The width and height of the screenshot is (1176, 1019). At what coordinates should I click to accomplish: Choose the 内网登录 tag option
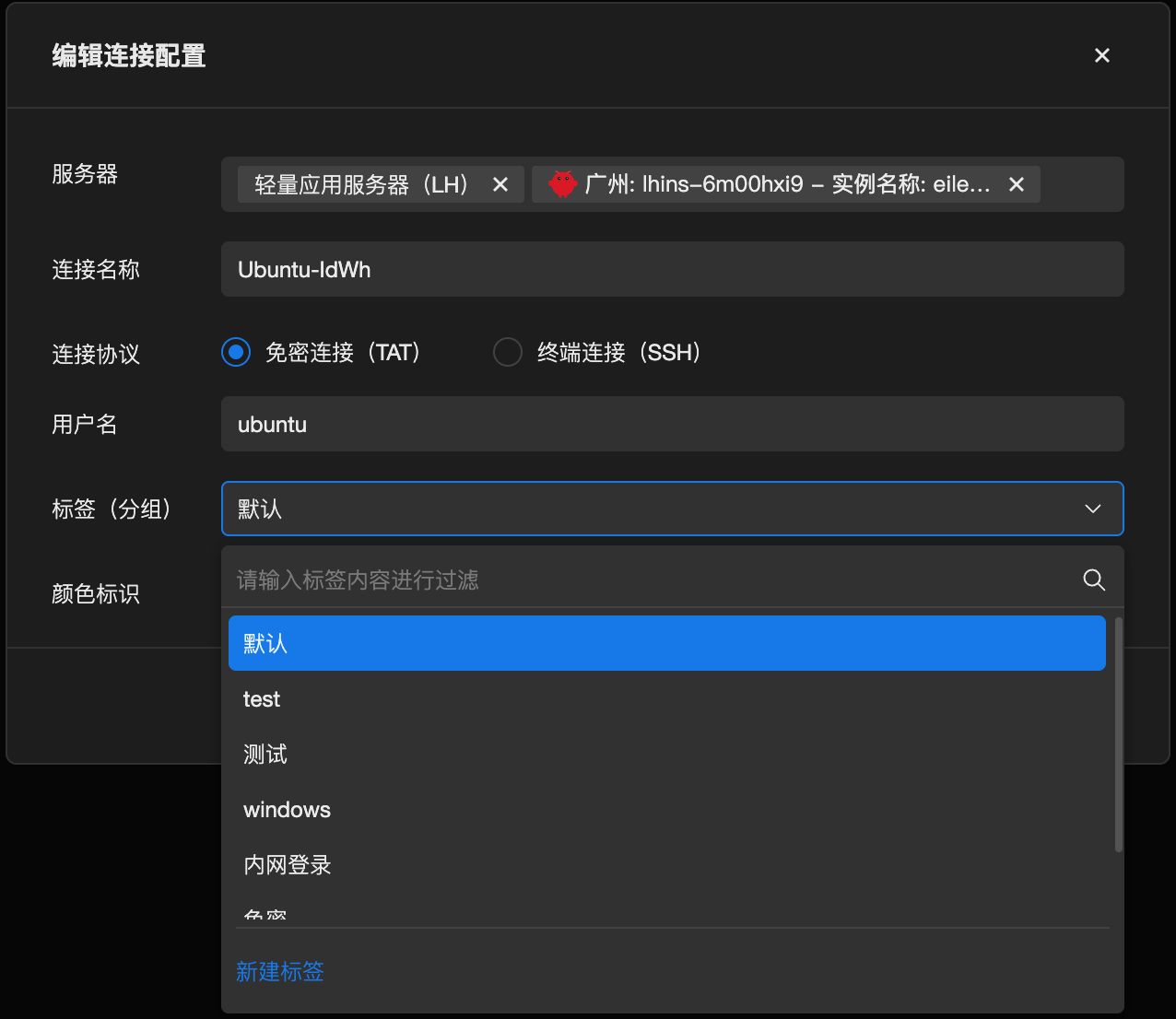click(x=666, y=865)
